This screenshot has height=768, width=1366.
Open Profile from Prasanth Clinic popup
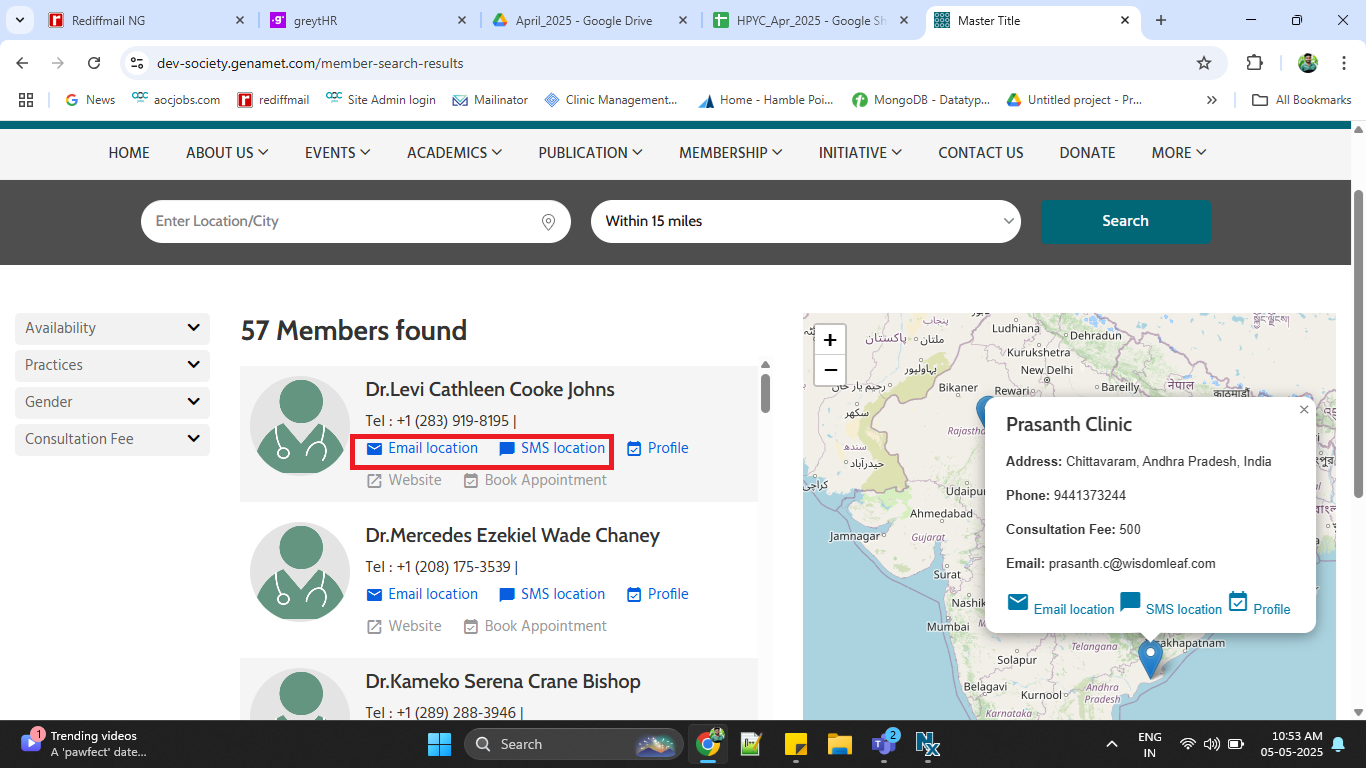(1260, 608)
